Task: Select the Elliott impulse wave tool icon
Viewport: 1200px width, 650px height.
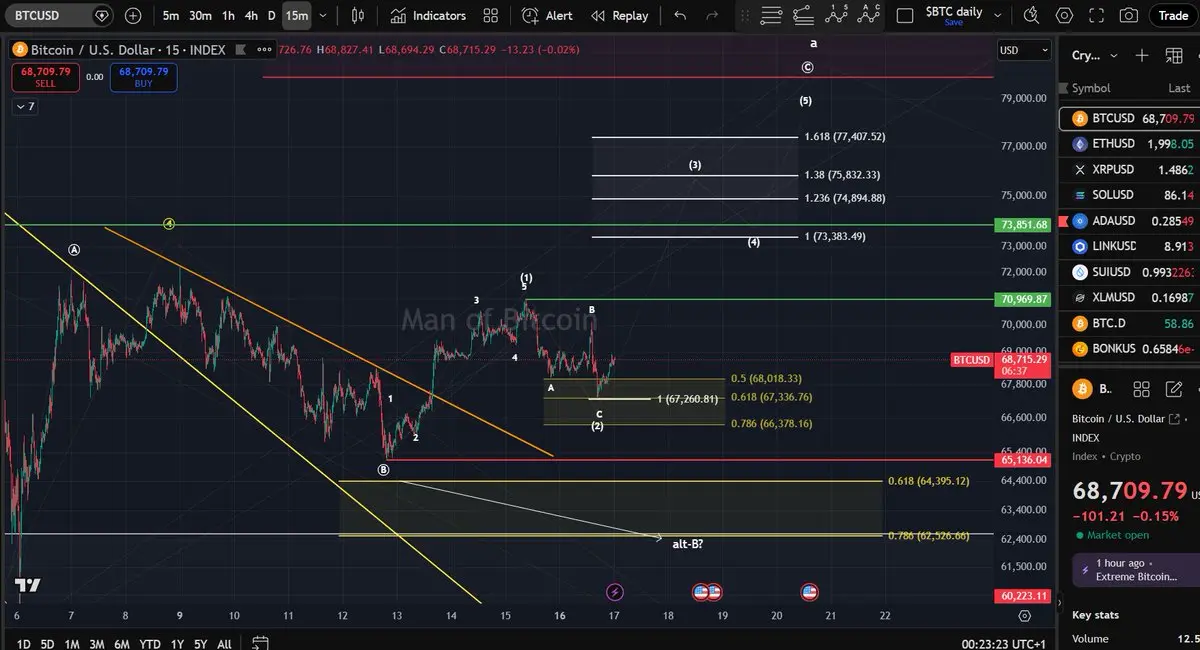Action: point(836,16)
